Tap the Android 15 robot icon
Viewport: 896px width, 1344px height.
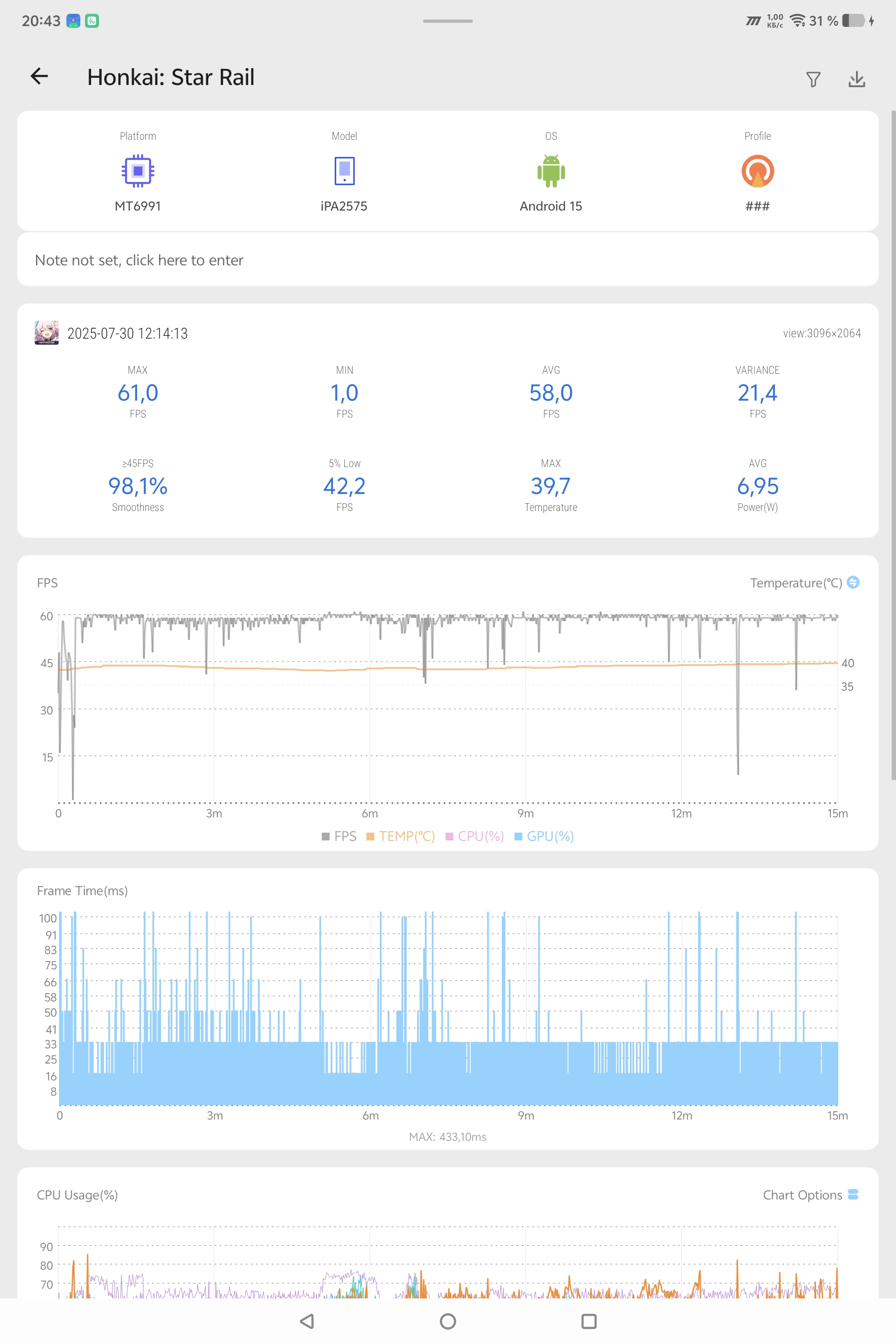pos(551,171)
